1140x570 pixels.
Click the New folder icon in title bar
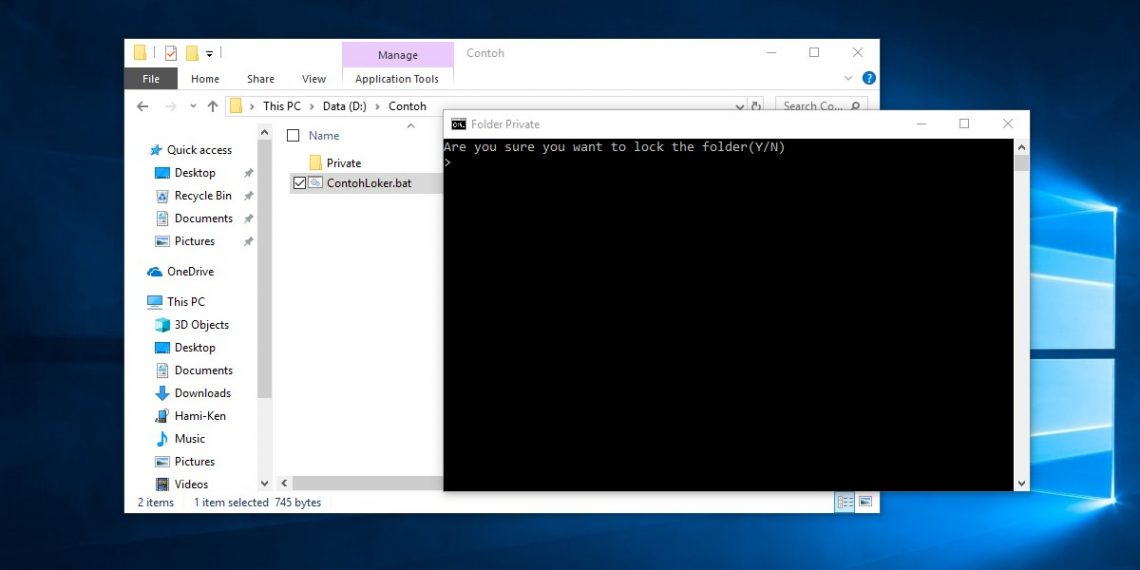click(192, 53)
